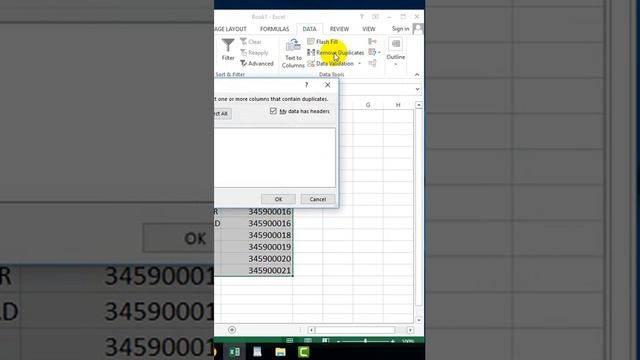Open the Advanced filter option
The width and height of the screenshot is (640, 360).
(257, 64)
